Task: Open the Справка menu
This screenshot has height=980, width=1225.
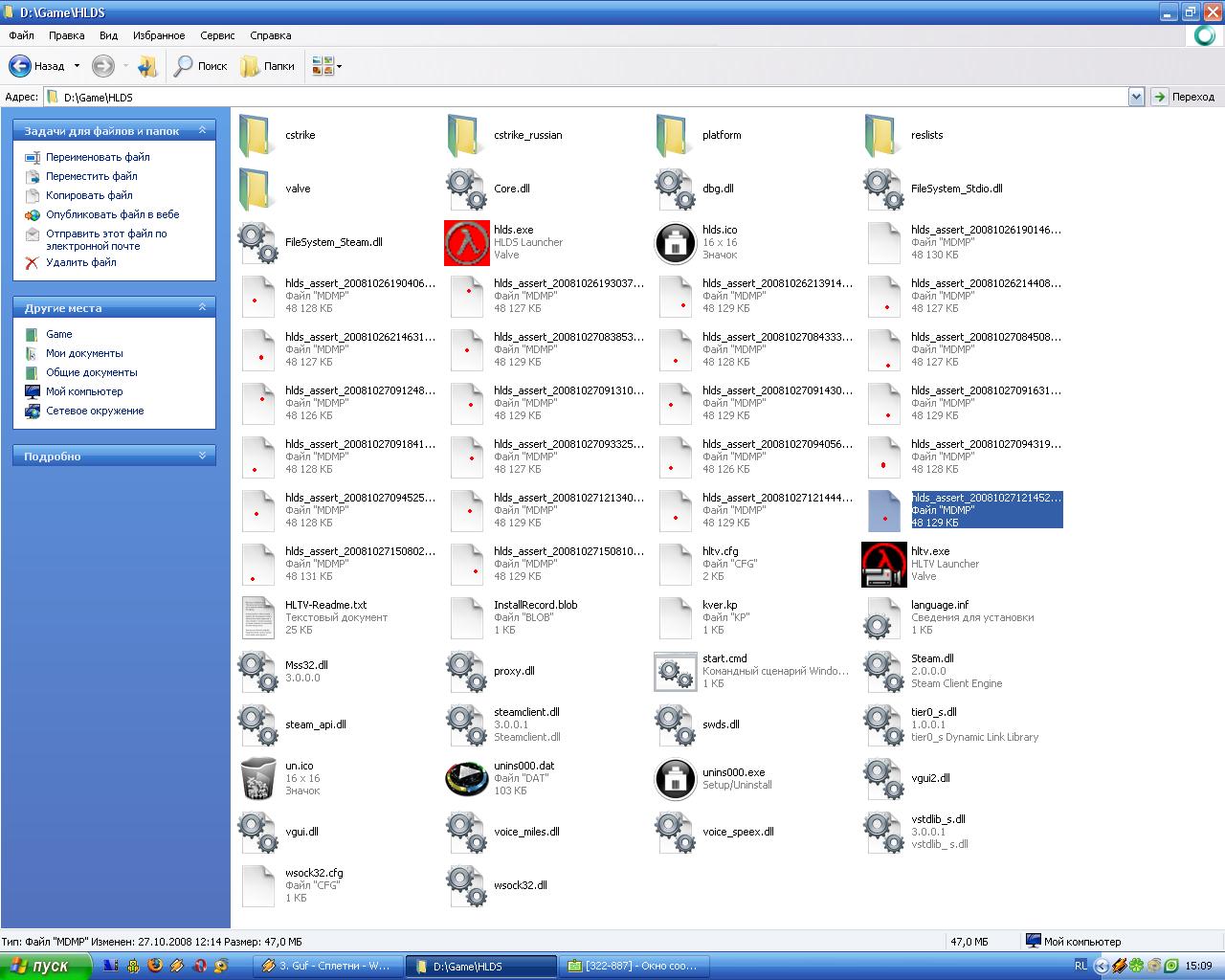Action: click(x=271, y=35)
